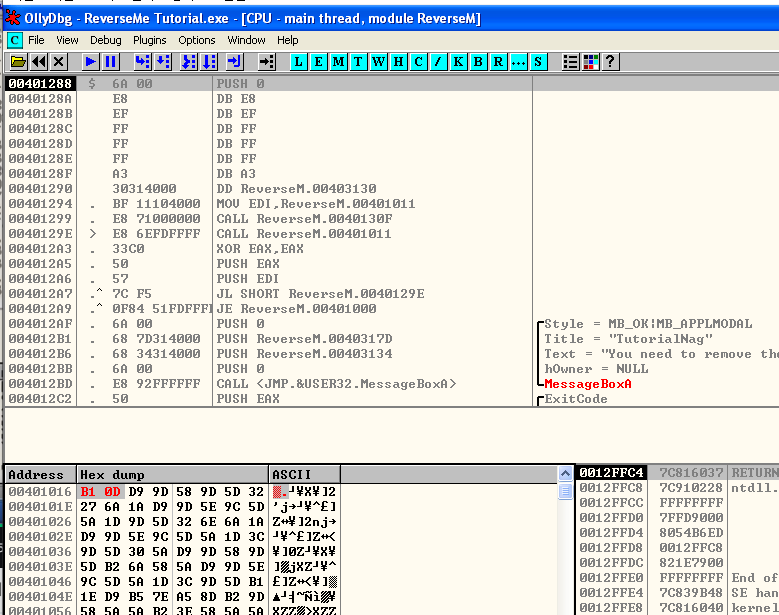Click the dump pane scroll up arrow
The width and height of the screenshot is (779, 615).
point(565,474)
